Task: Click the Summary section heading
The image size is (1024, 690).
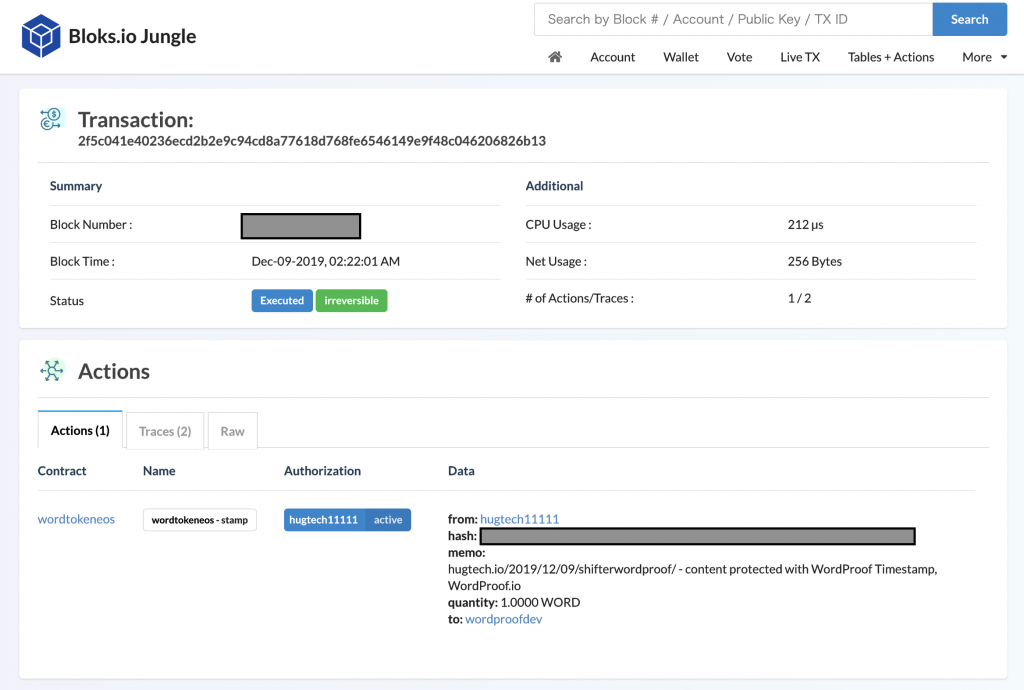Action: click(76, 186)
